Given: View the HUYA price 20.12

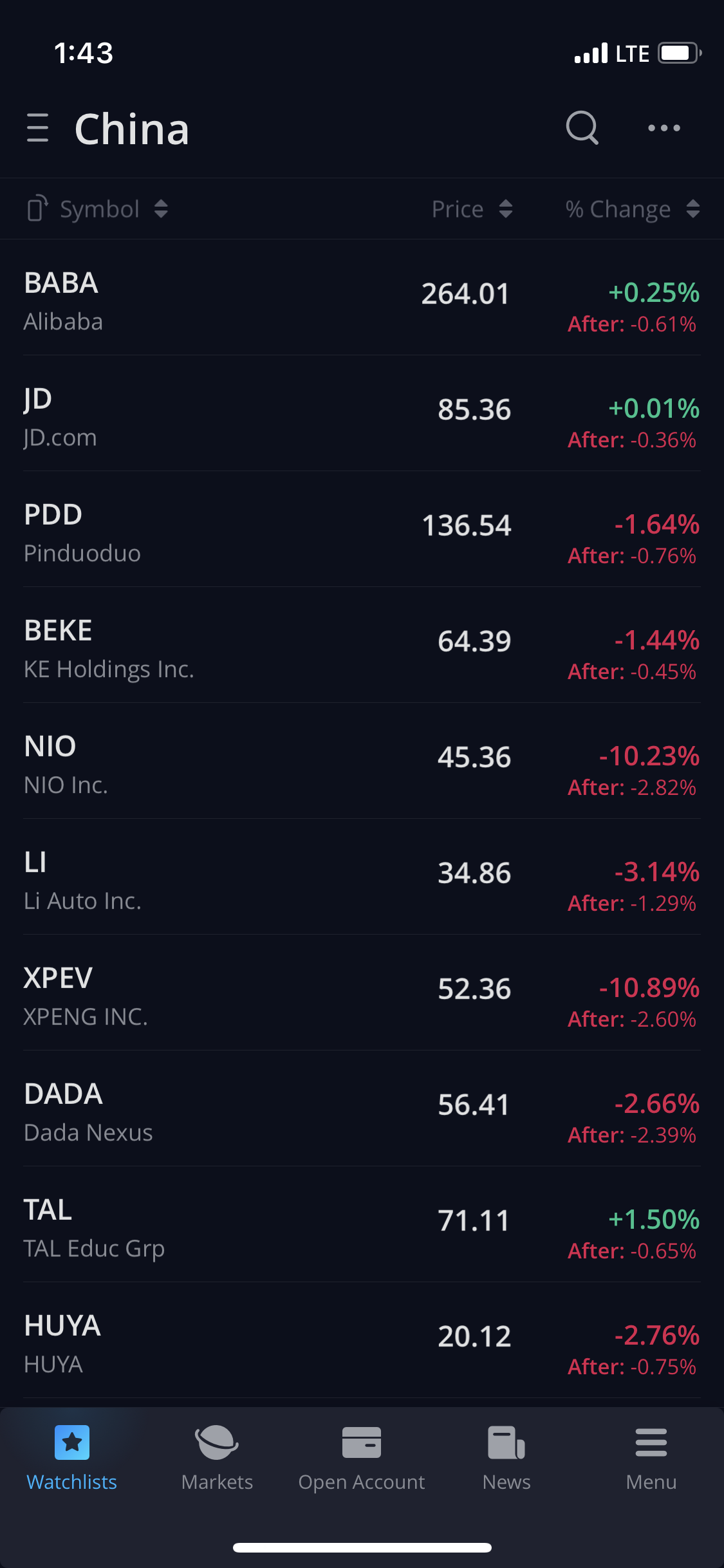Looking at the screenshot, I should coord(474,1336).
